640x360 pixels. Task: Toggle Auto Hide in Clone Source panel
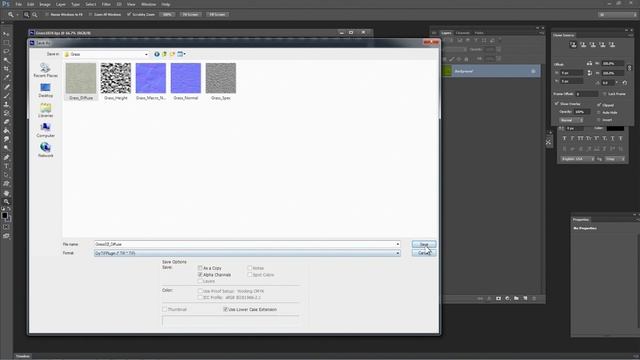[599, 112]
